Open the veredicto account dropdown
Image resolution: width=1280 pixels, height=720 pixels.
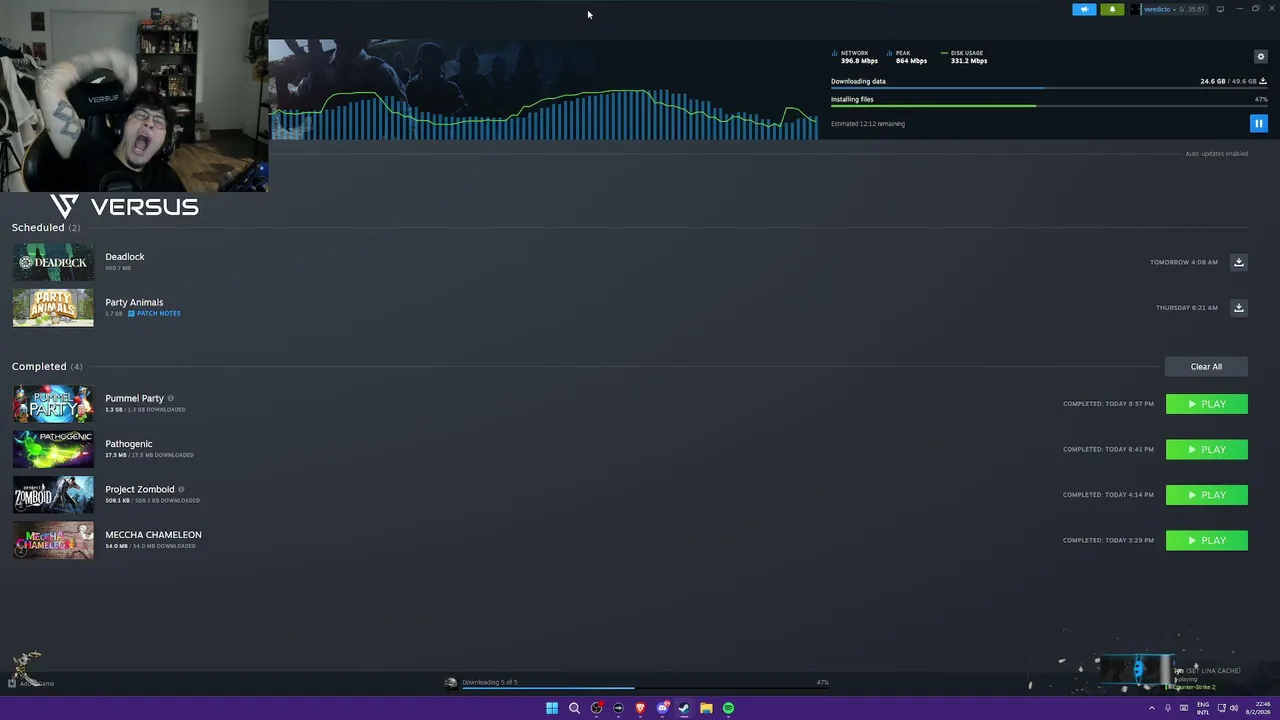click(1168, 9)
